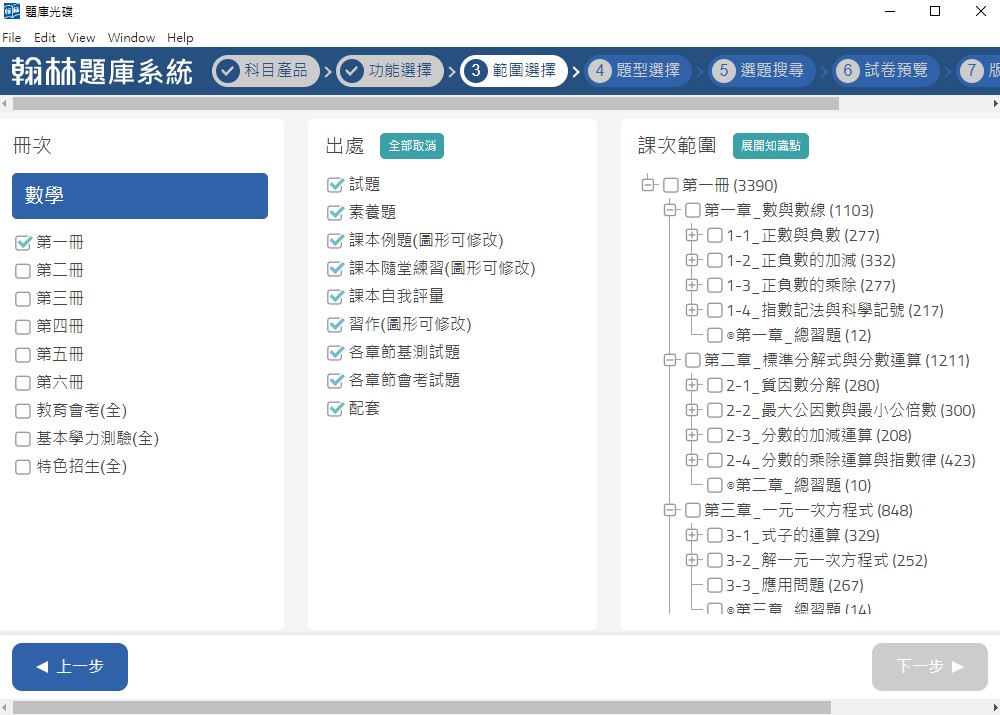Viewport: 1000px width, 715px height.
Task: Click the 展開知識點 button
Action: click(x=770, y=146)
